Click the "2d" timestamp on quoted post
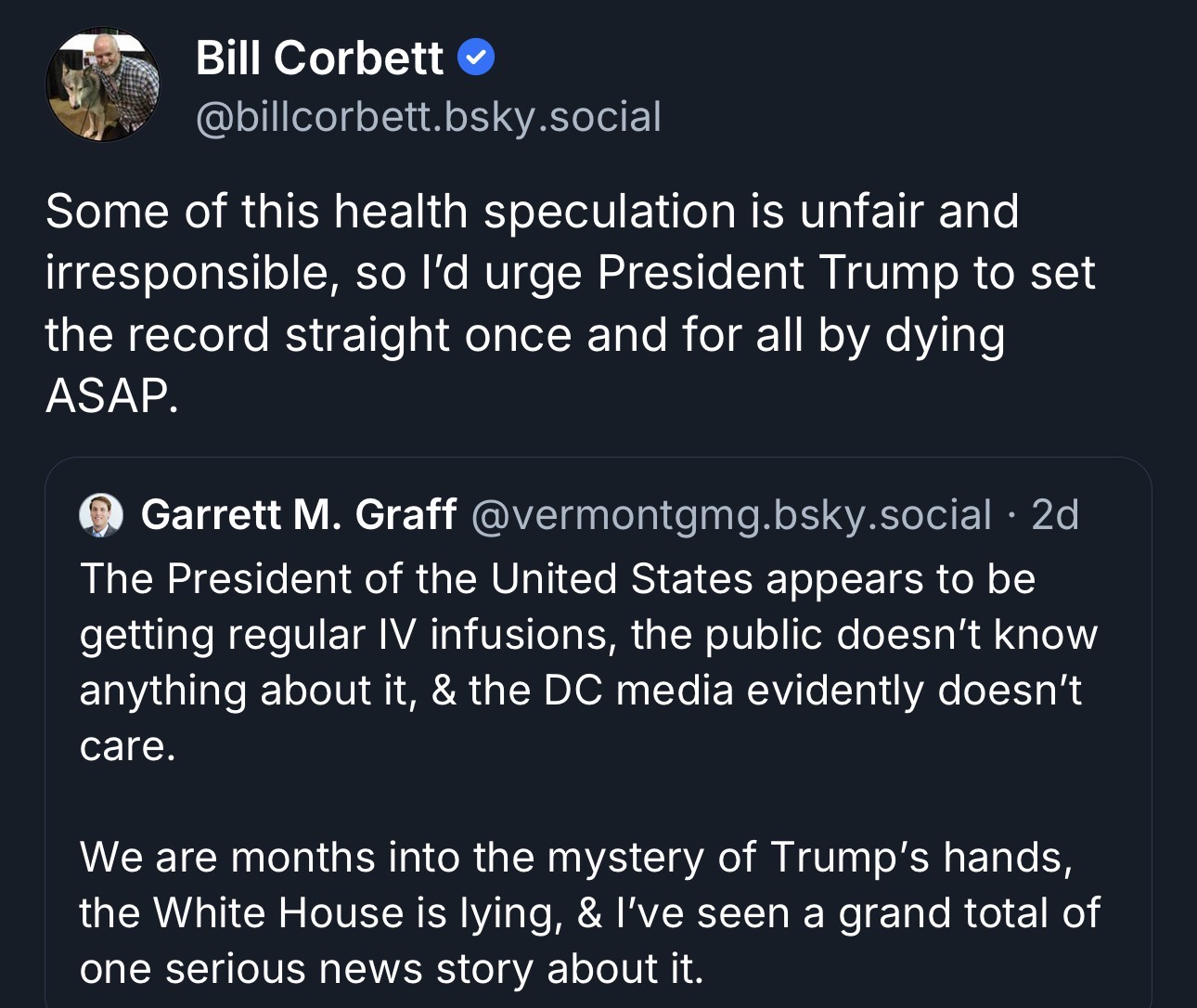This screenshot has width=1197, height=1008. point(1055,515)
